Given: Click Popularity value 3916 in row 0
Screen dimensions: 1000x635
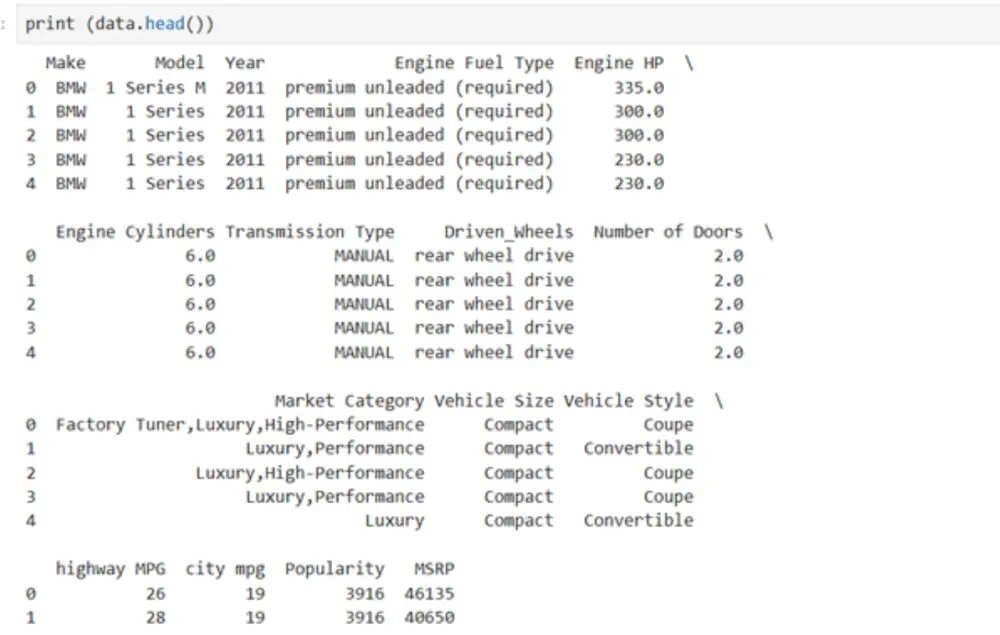Looking at the screenshot, I should 365,594.
